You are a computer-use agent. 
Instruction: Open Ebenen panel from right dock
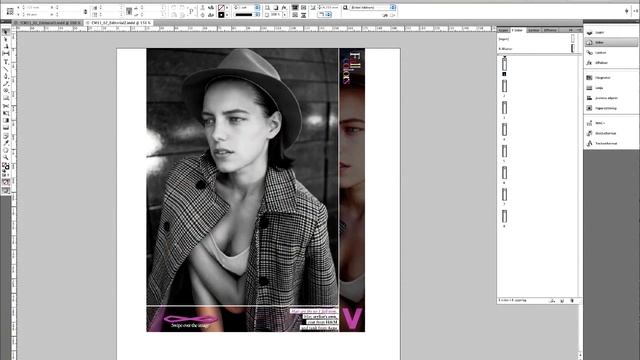pyautogui.click(x=611, y=32)
